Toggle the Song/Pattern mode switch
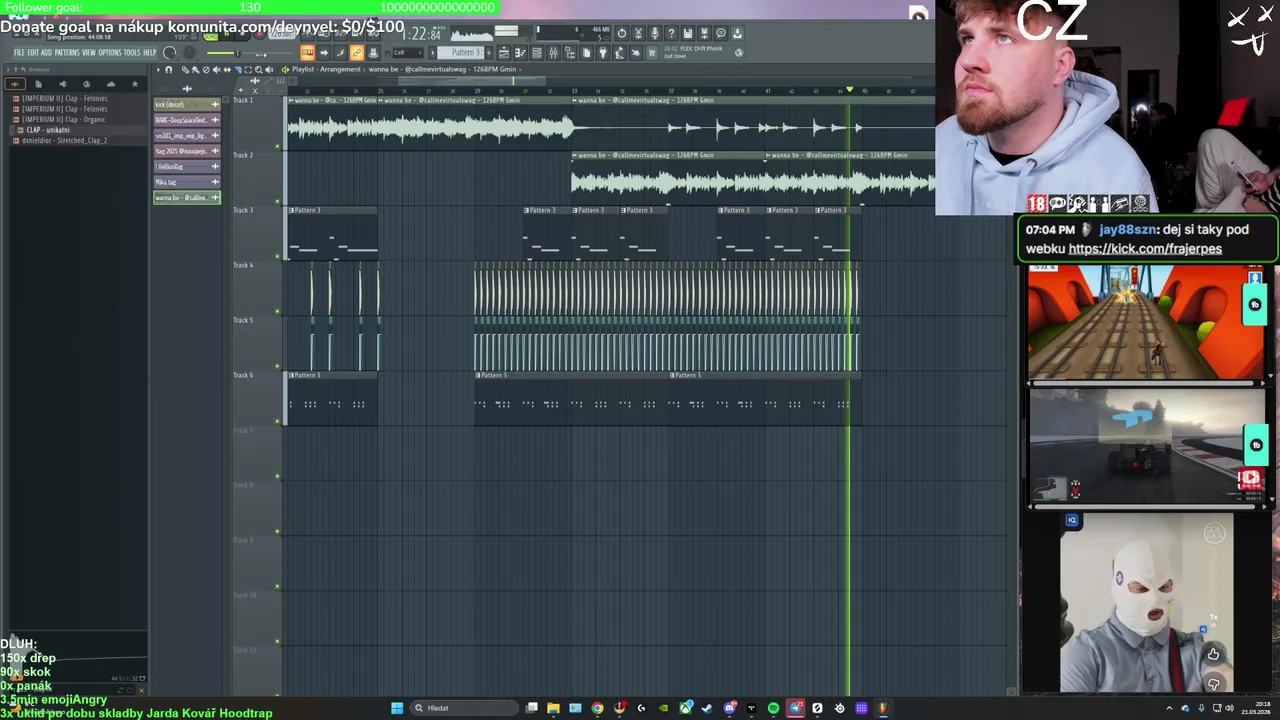 tap(211, 37)
